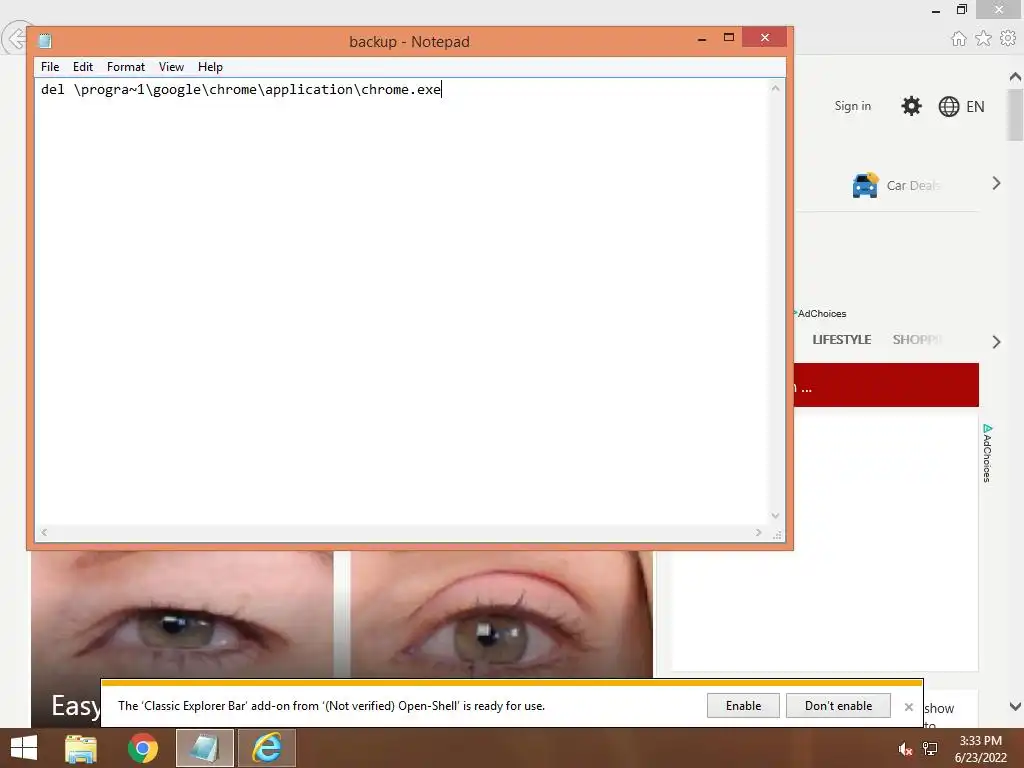Image resolution: width=1024 pixels, height=768 pixels.
Task: Open Internet Explorer Favorites star
Action: point(983,39)
